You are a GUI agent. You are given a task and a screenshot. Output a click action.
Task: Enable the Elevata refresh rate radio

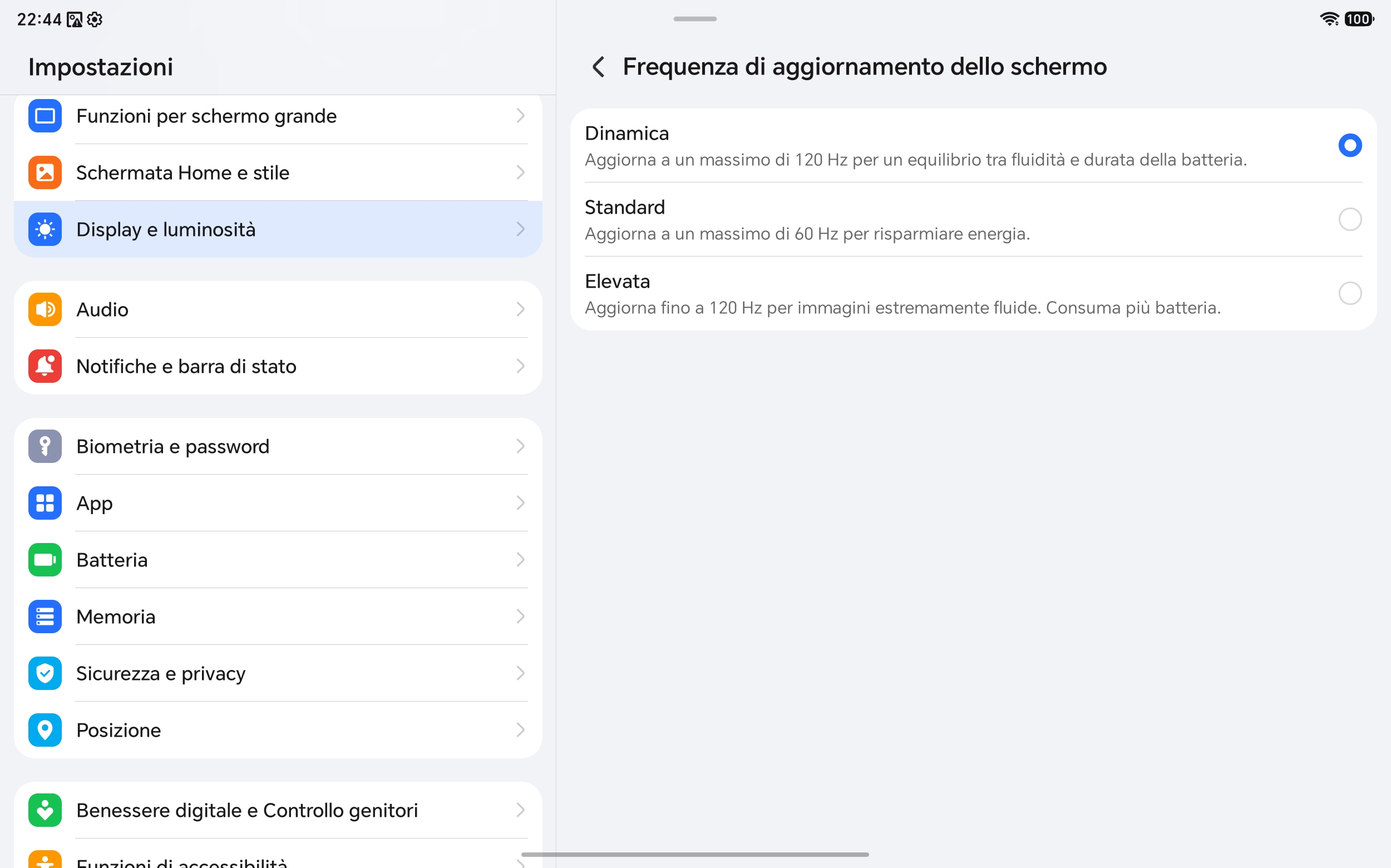(1350, 293)
